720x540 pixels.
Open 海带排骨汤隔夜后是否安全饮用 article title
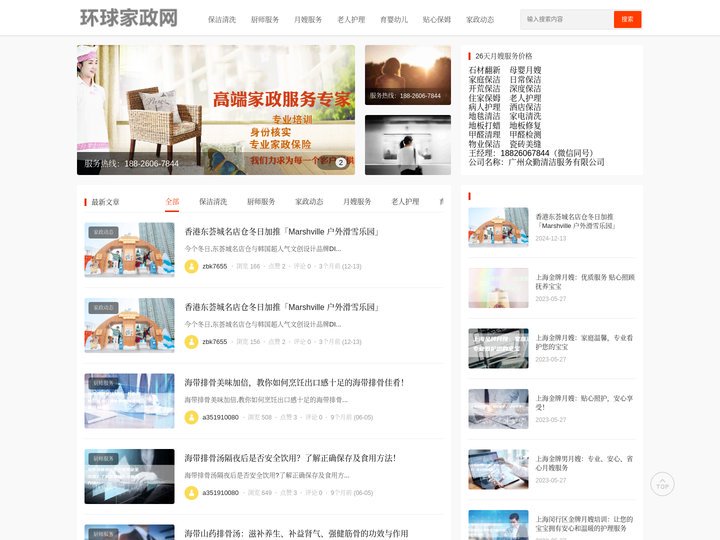pyautogui.click(x=290, y=458)
